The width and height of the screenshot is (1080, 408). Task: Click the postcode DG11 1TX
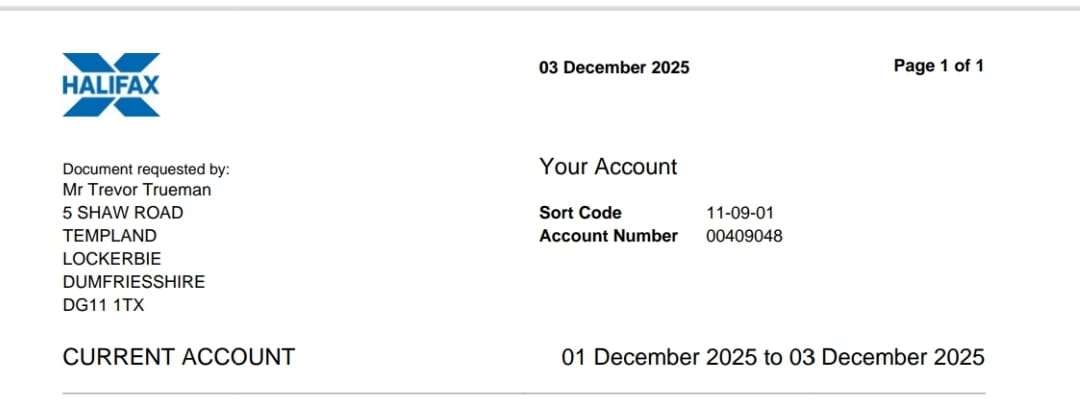coord(103,305)
